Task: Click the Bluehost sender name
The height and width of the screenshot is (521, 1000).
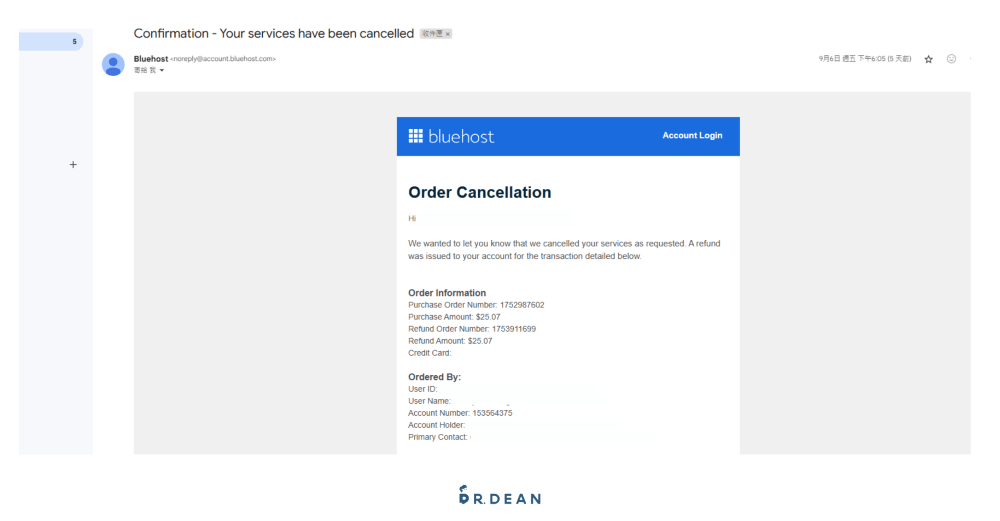Action: [150, 59]
